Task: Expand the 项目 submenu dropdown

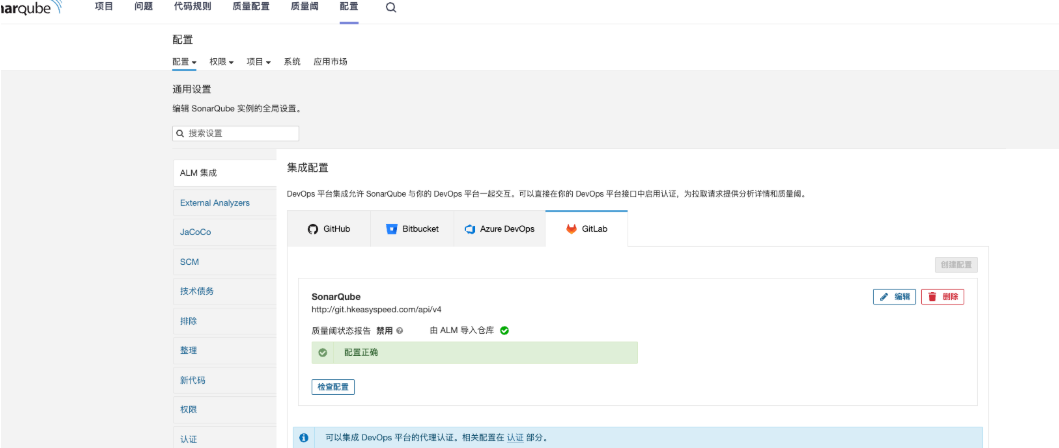Action: 259,61
